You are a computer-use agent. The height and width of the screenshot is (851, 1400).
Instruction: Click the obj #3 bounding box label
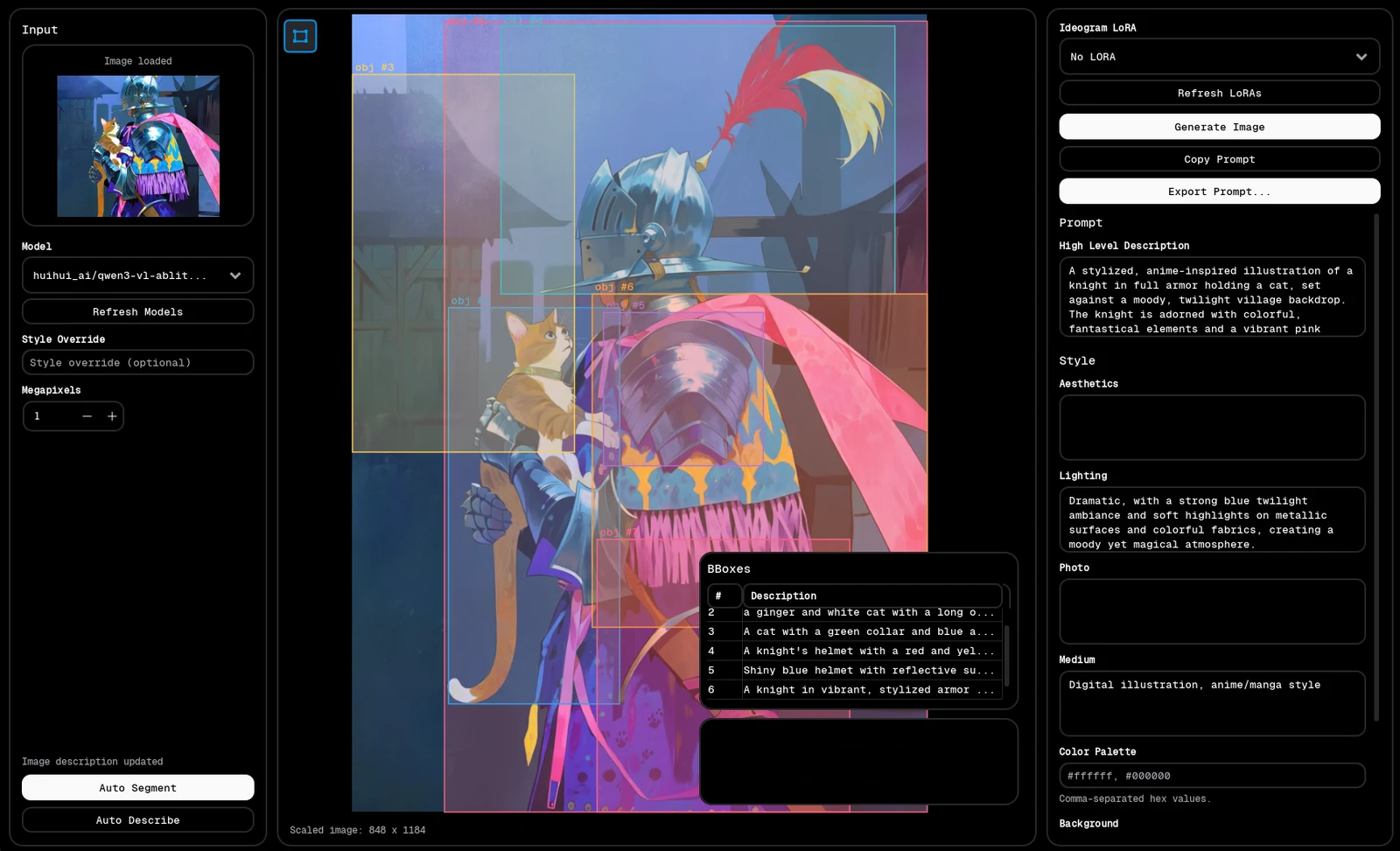click(374, 67)
